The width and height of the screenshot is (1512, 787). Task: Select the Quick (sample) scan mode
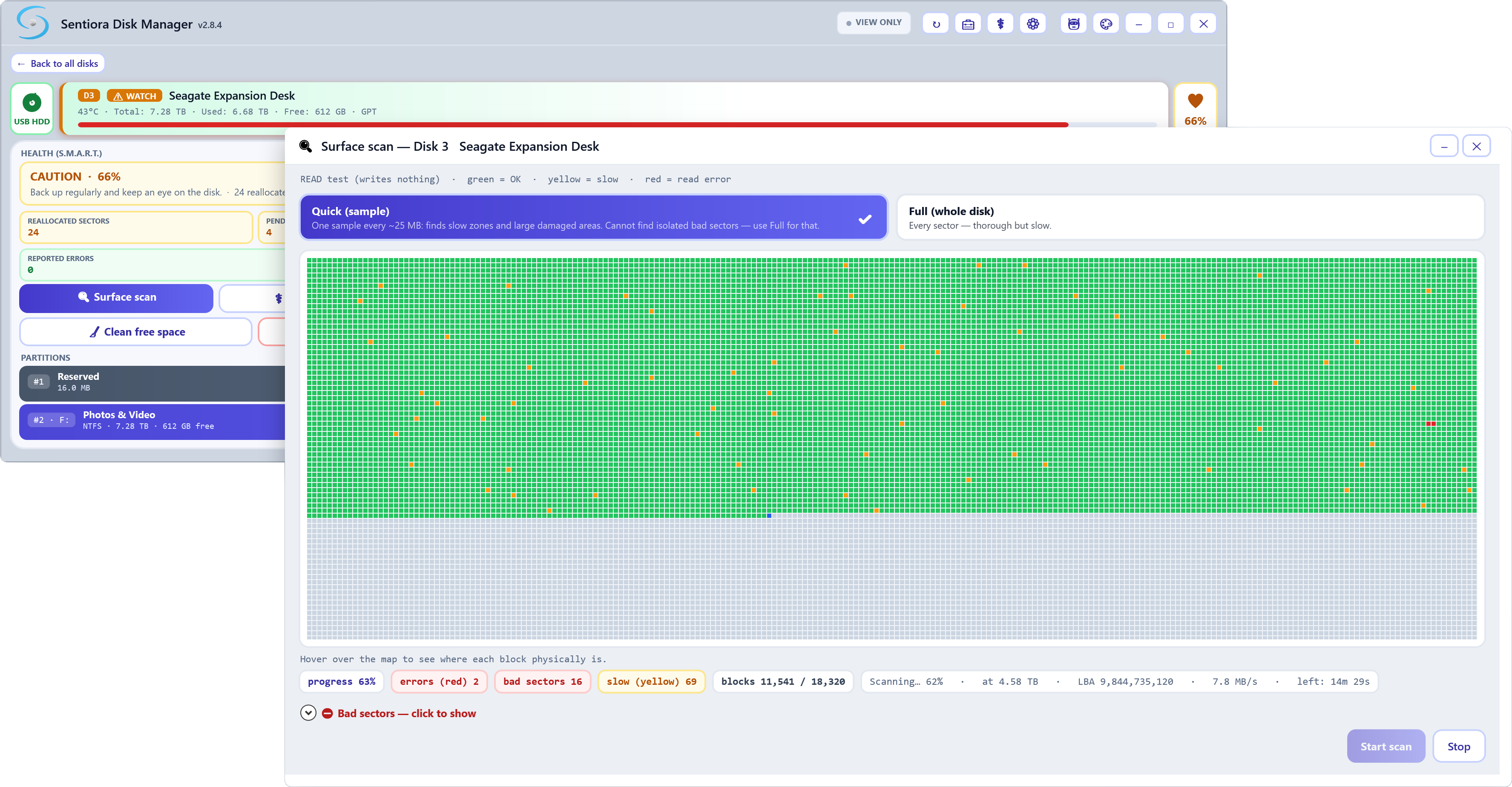[593, 218]
